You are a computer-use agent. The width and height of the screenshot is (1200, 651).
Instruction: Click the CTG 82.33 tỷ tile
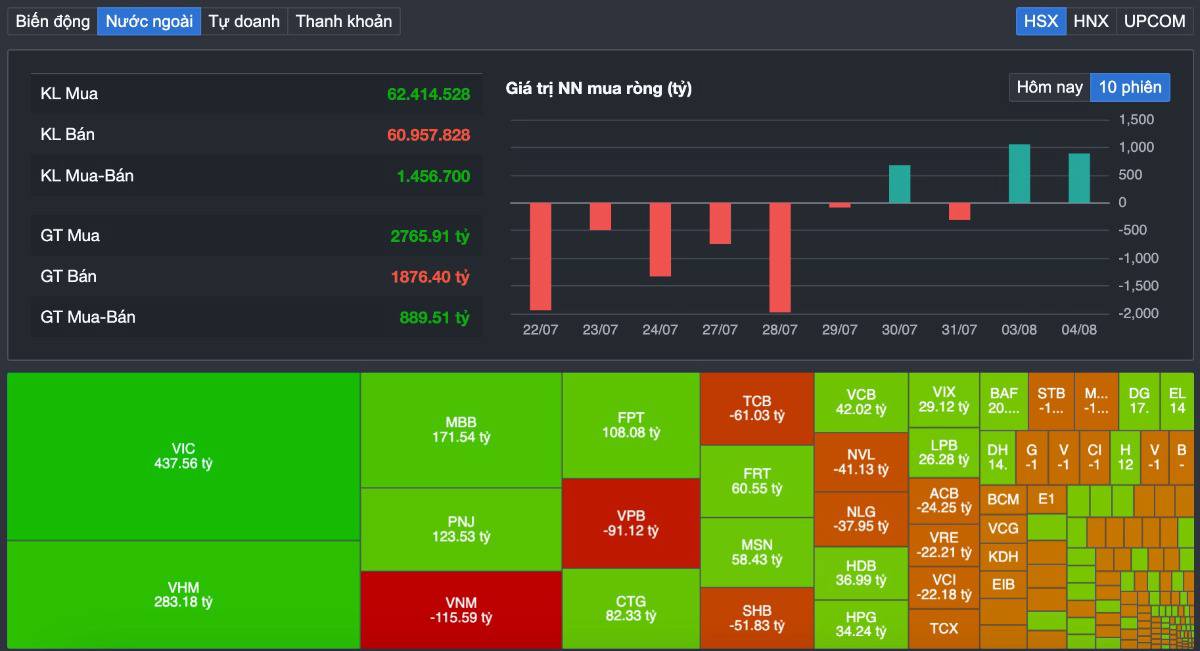(x=631, y=609)
